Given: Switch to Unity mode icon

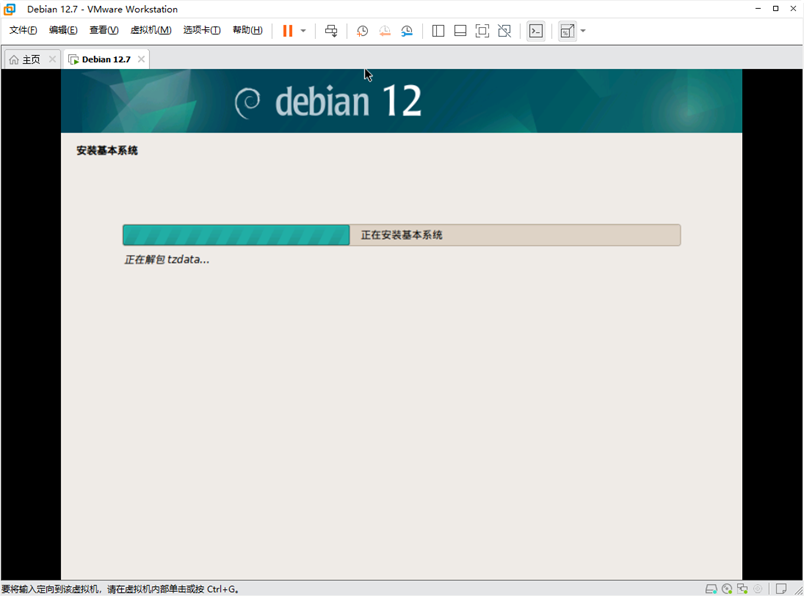Looking at the screenshot, I should [505, 31].
